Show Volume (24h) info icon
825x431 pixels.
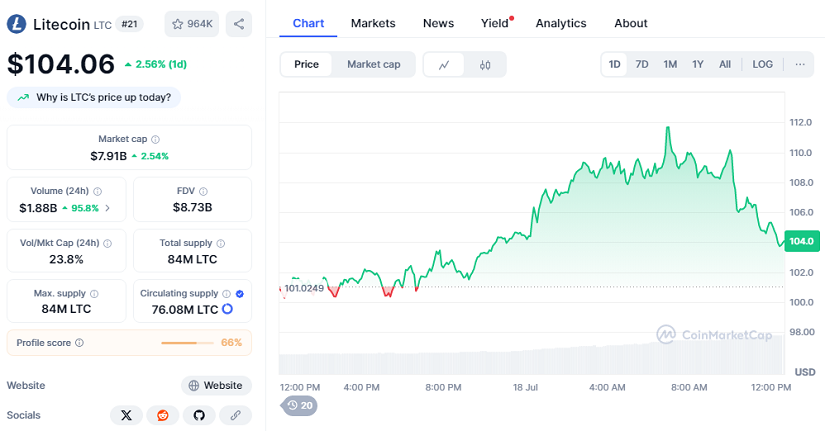click(97, 192)
